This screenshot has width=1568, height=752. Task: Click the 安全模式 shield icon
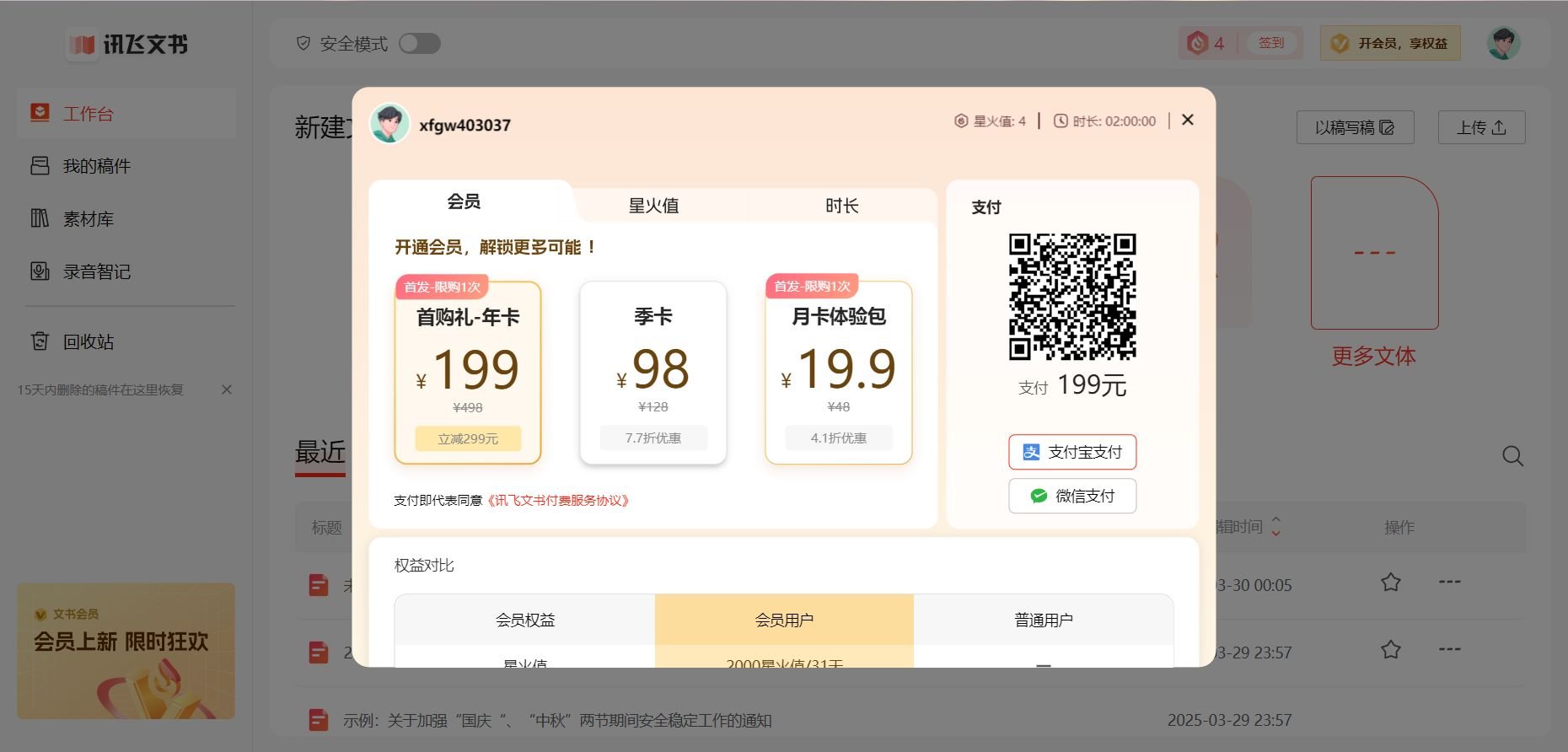tap(303, 43)
